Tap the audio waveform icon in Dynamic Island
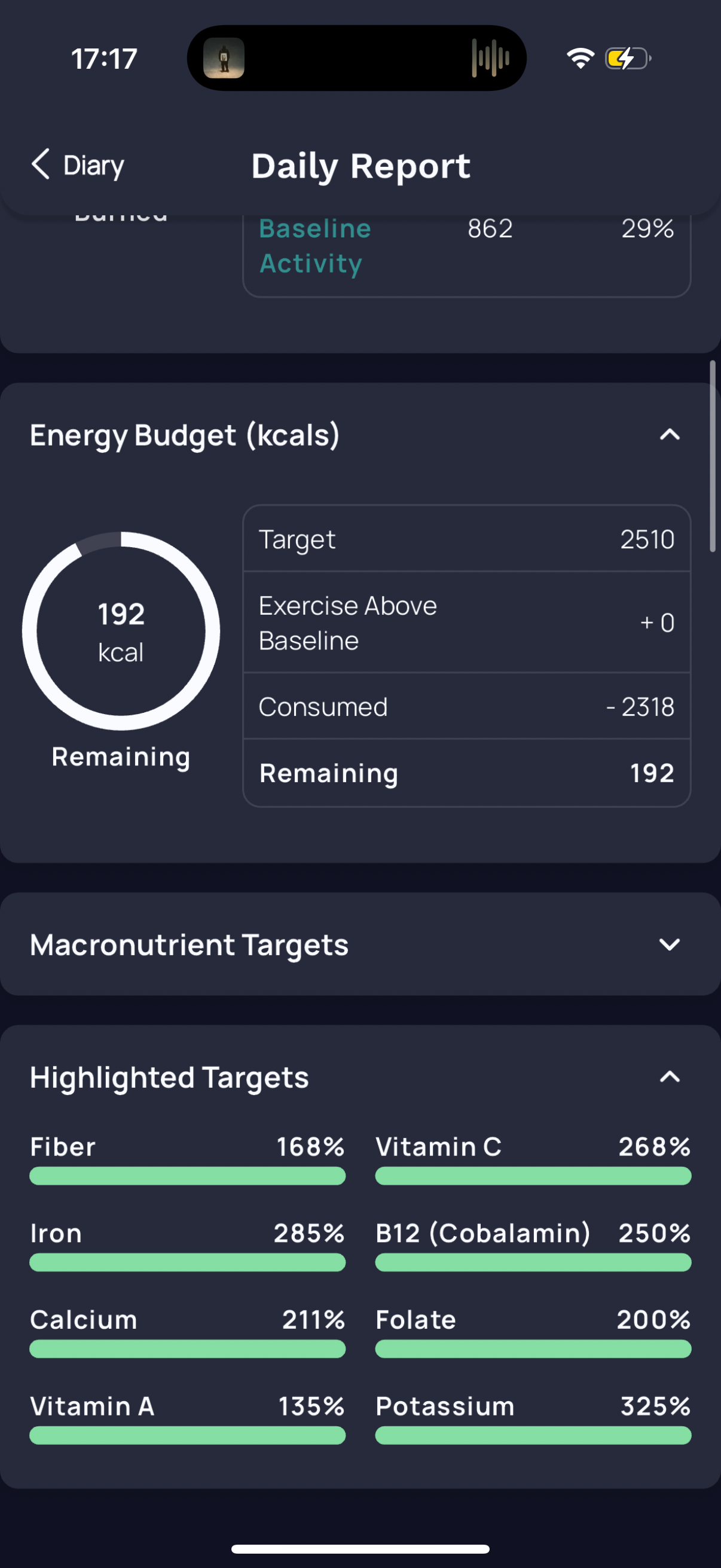Image resolution: width=721 pixels, height=1568 pixels. [490, 59]
